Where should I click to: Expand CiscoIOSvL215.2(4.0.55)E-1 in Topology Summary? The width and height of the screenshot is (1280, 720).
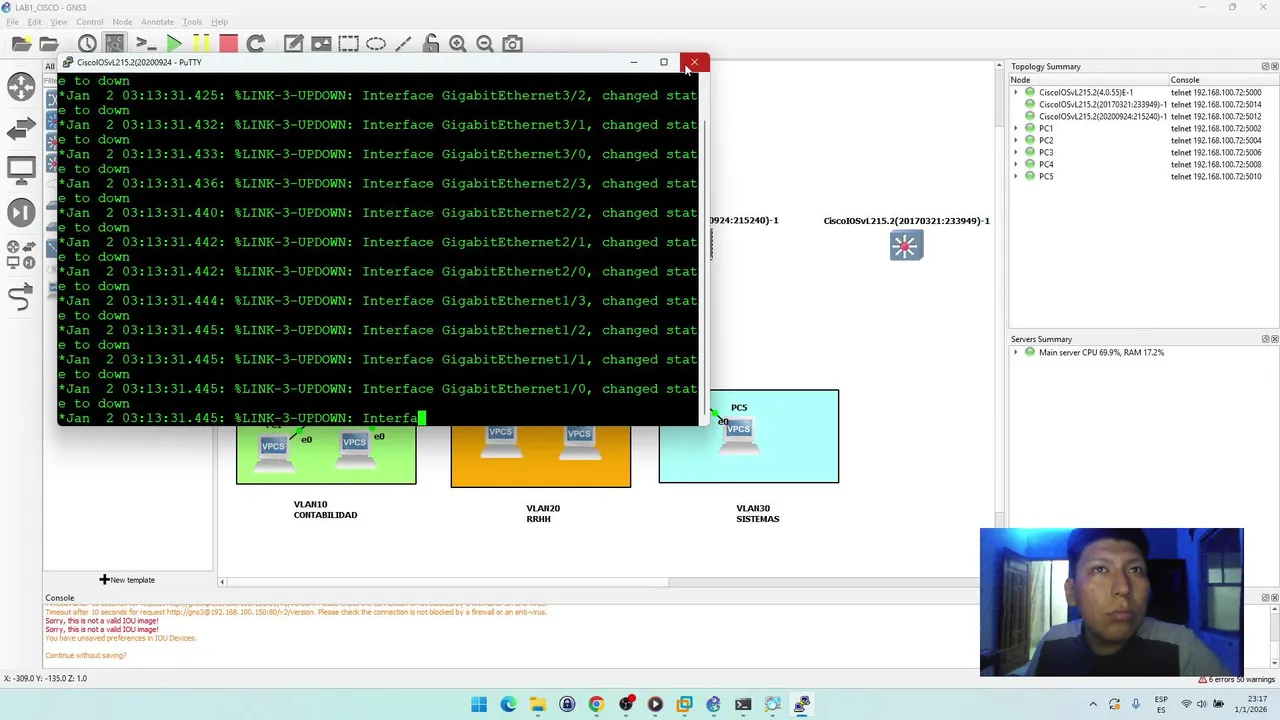pos(1016,92)
